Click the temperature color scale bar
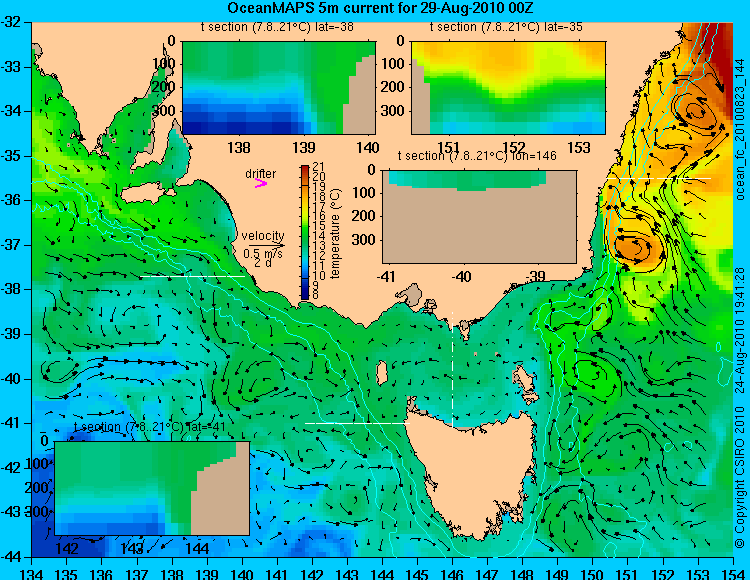The height and width of the screenshot is (580, 750). click(x=305, y=232)
